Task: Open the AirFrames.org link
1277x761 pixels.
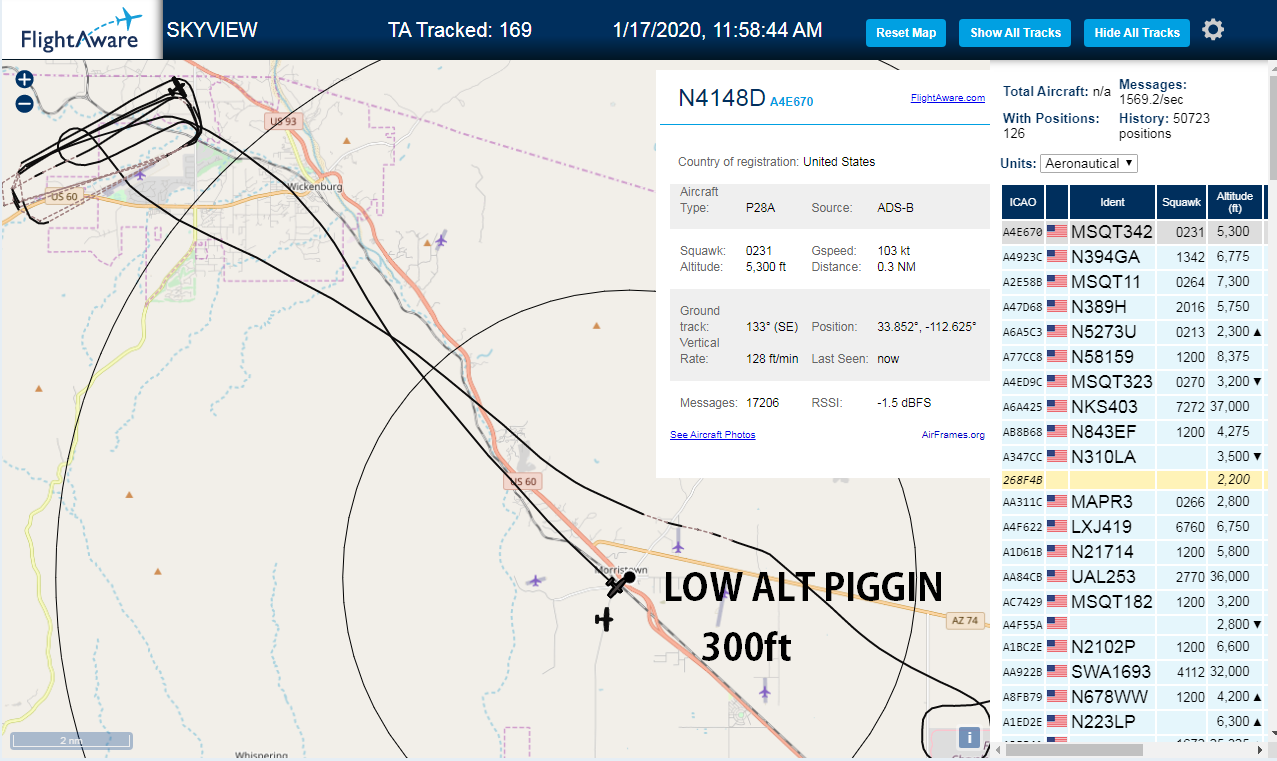Action: click(953, 435)
